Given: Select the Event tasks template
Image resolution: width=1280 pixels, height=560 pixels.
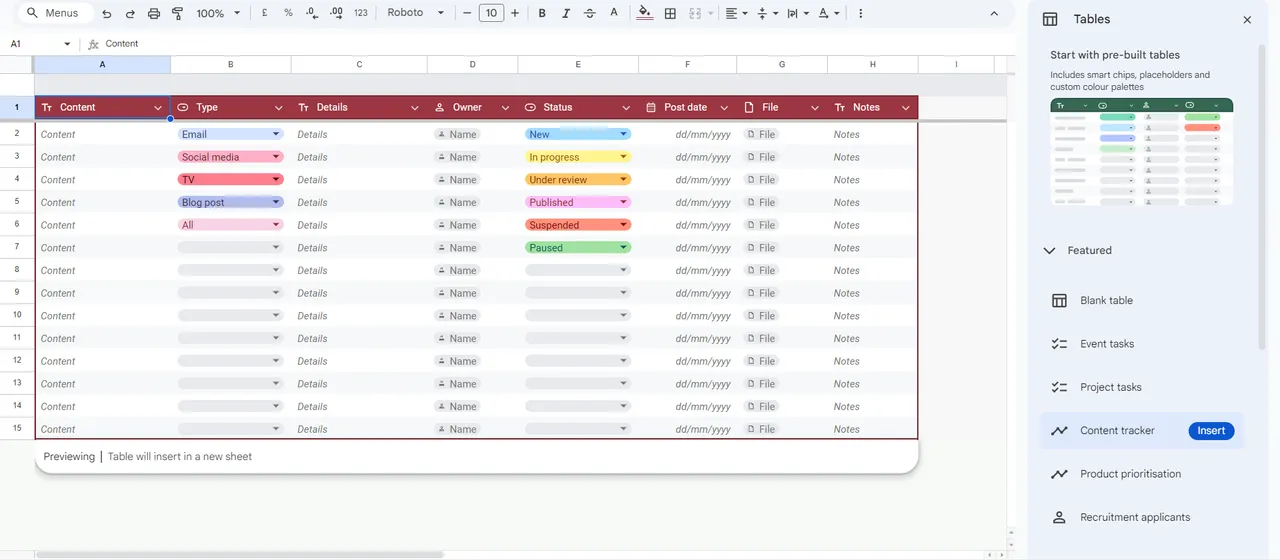Looking at the screenshot, I should 1142,344.
